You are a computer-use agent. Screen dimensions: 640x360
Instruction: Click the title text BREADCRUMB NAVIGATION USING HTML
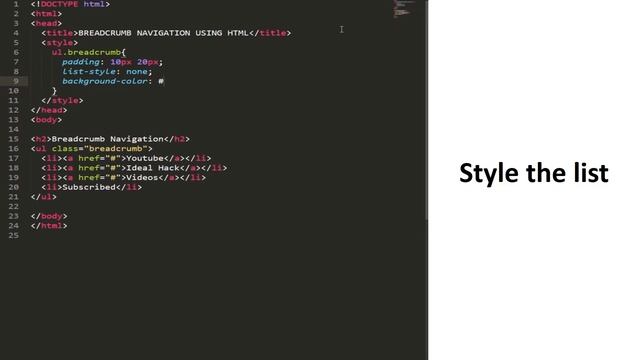tap(163, 33)
